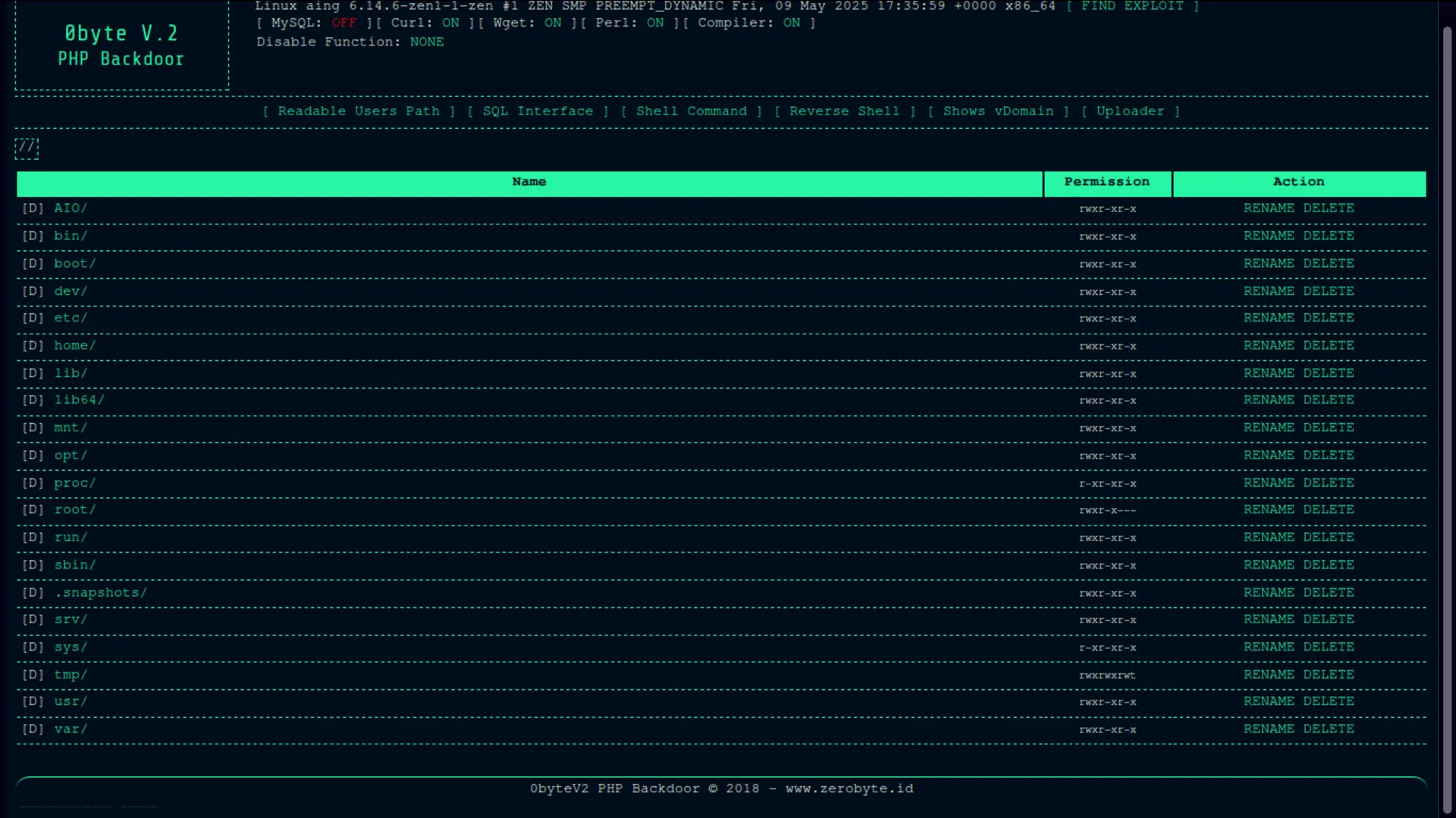This screenshot has width=1456, height=818.
Task: Click the Disable Function value NONE
Action: coord(427,42)
